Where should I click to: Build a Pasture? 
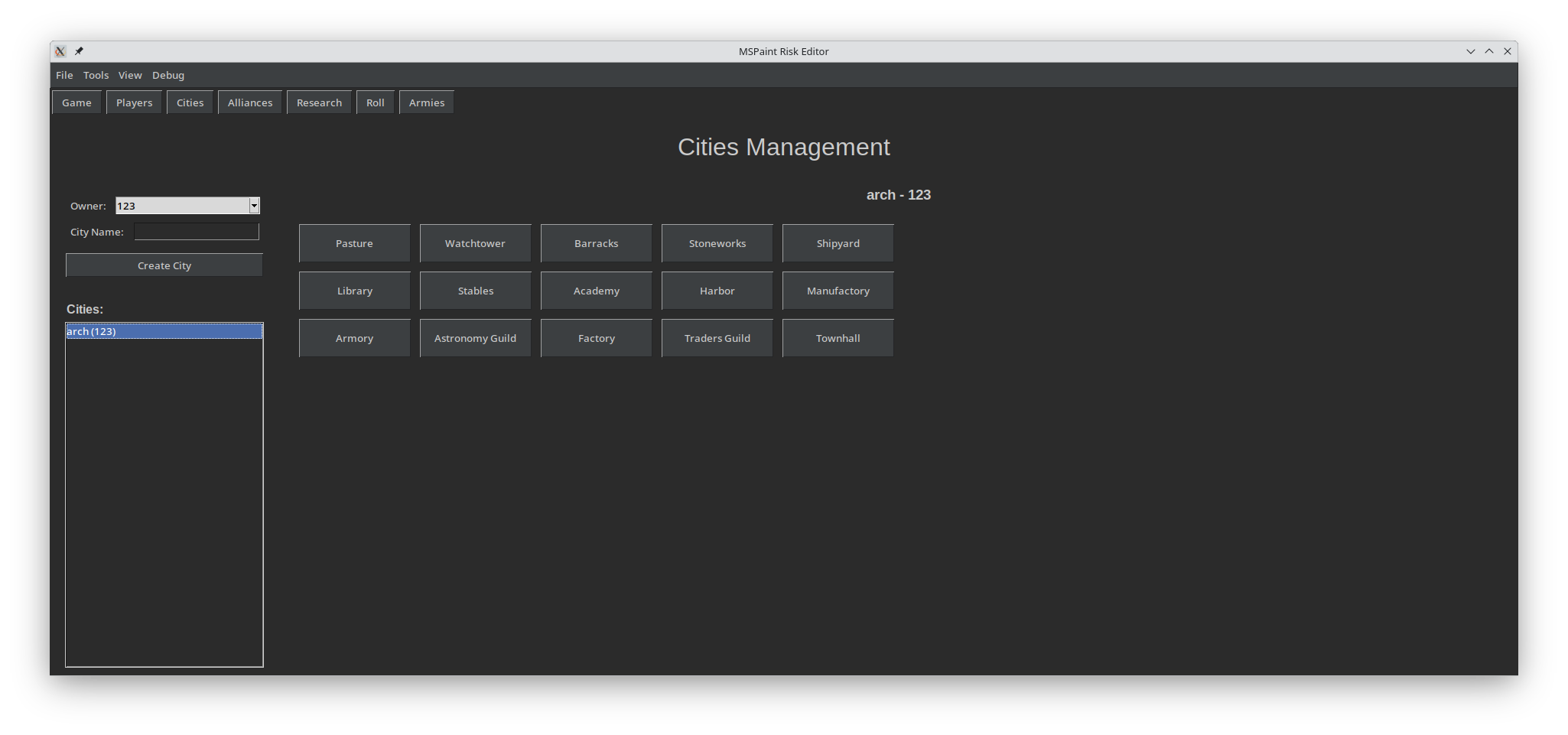click(355, 243)
